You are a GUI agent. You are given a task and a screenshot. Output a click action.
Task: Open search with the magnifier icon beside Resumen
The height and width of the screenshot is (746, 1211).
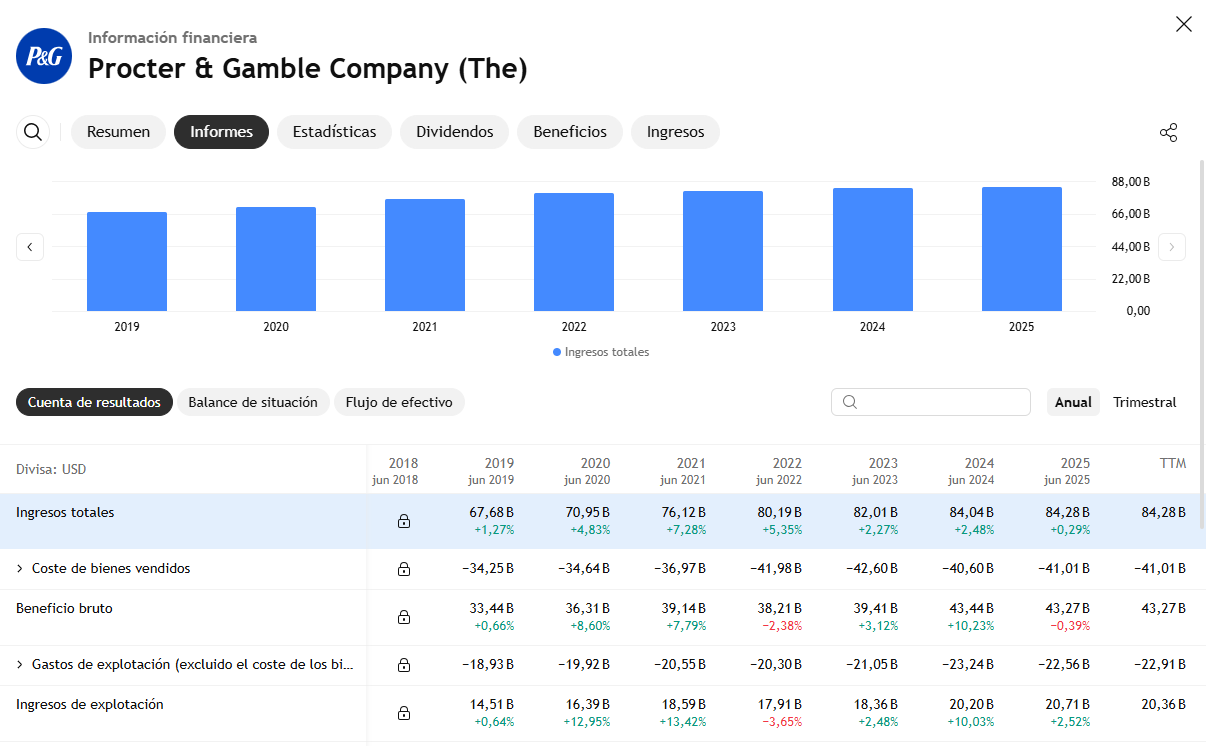coord(33,132)
